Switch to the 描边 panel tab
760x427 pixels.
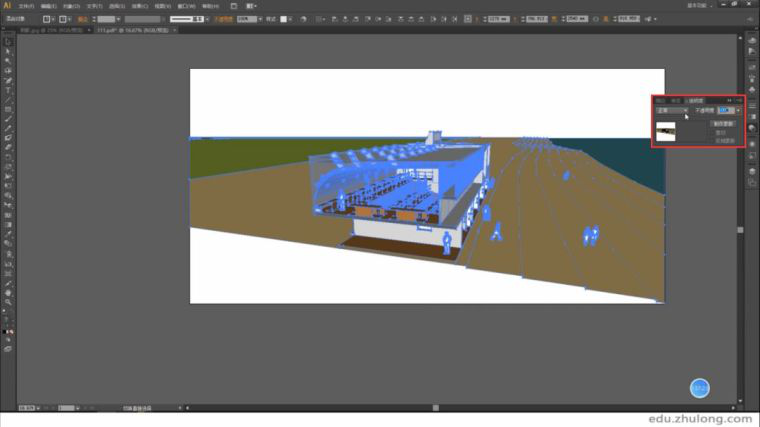click(x=675, y=100)
